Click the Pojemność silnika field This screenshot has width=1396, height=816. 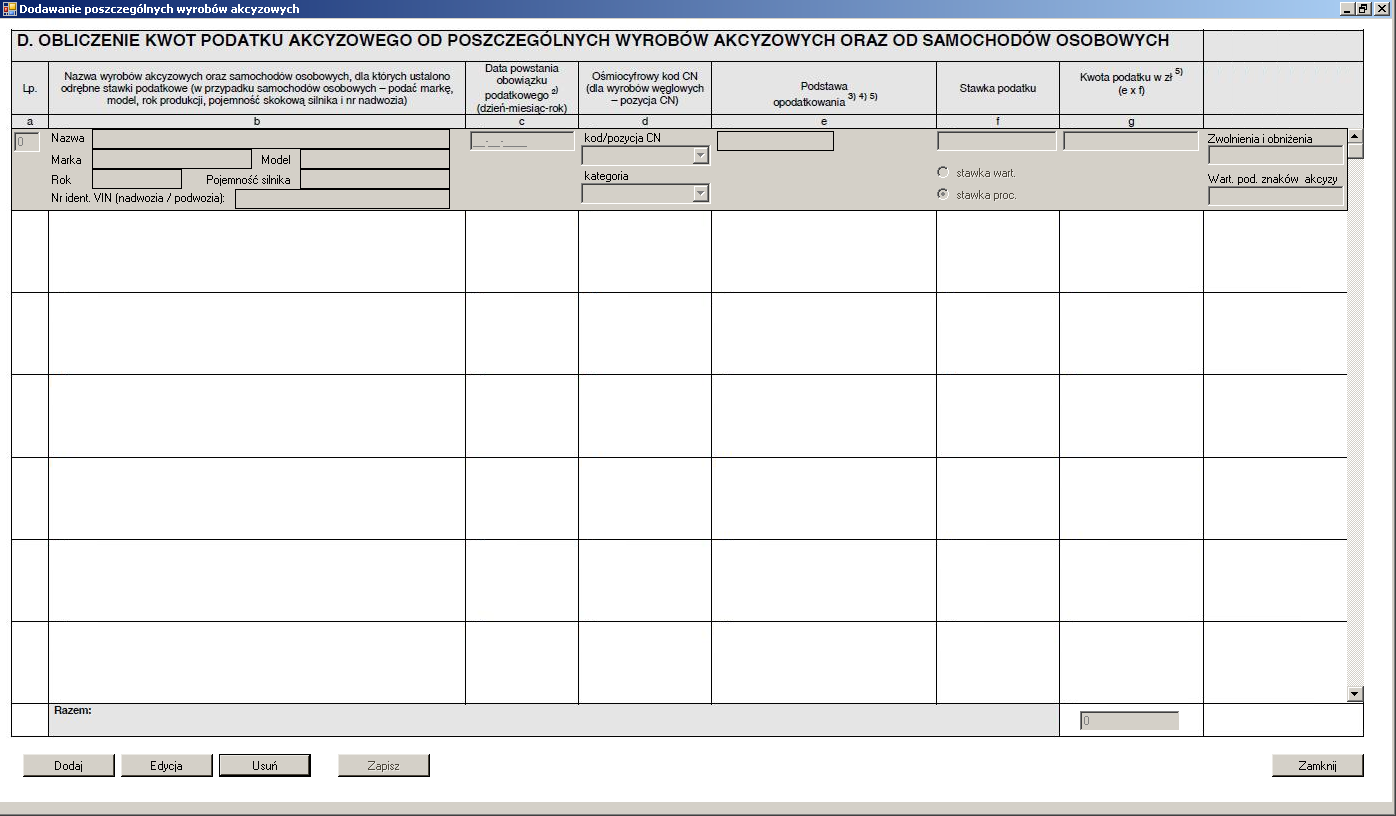375,179
